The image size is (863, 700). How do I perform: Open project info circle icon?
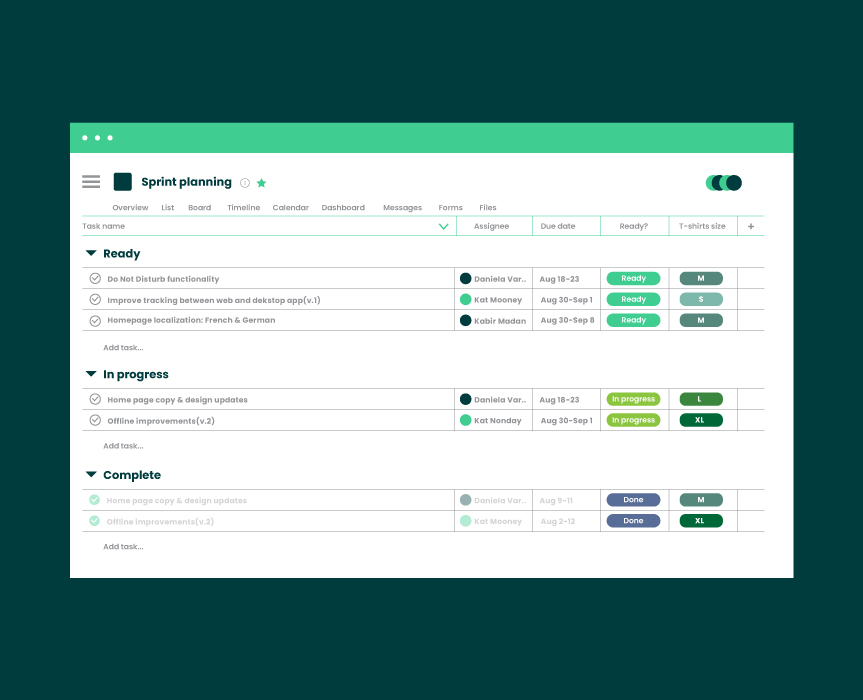click(245, 183)
